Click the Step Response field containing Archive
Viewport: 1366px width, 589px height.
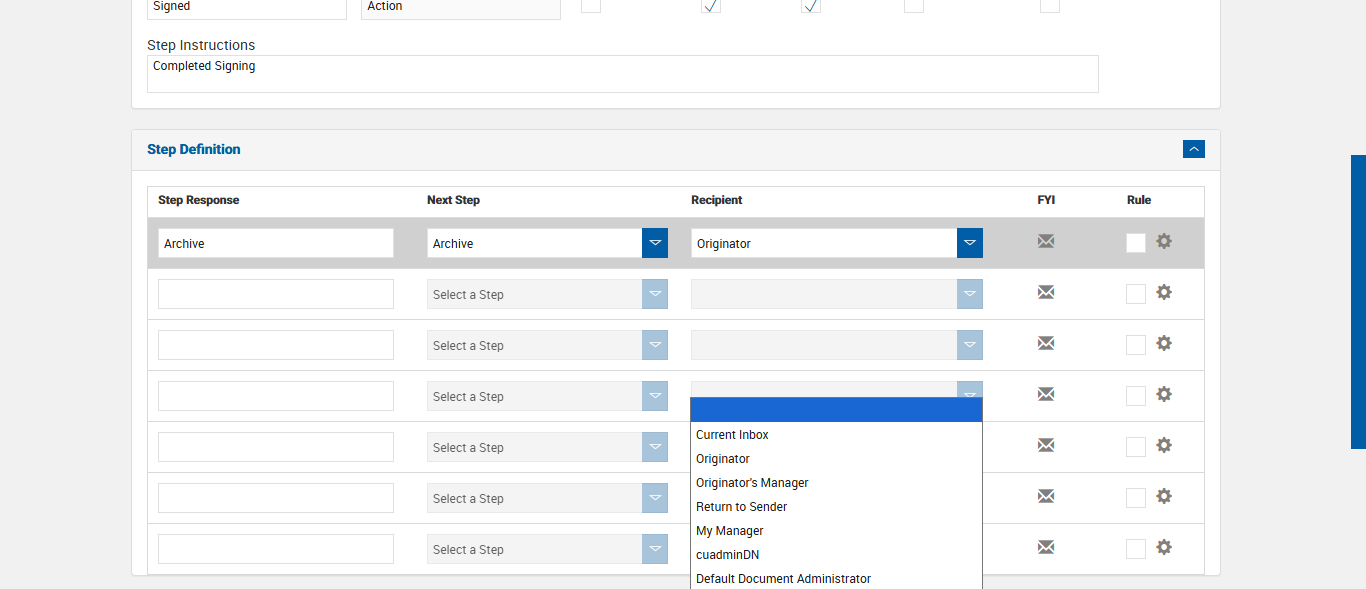point(275,243)
